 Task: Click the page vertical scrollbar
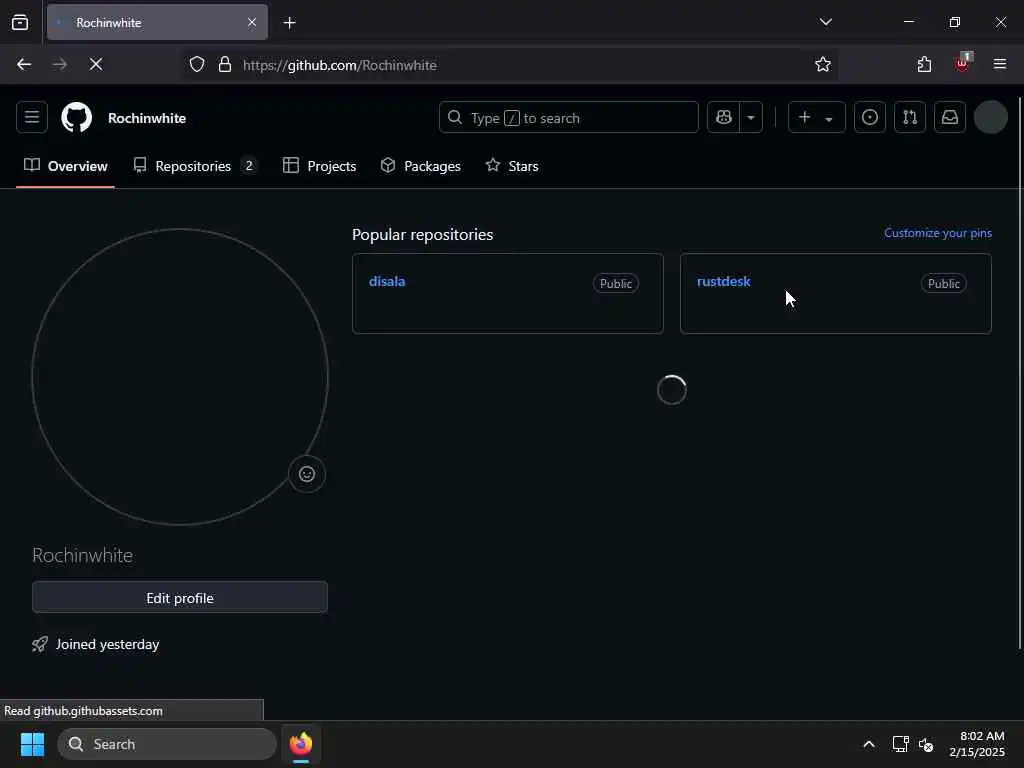[1019, 372]
